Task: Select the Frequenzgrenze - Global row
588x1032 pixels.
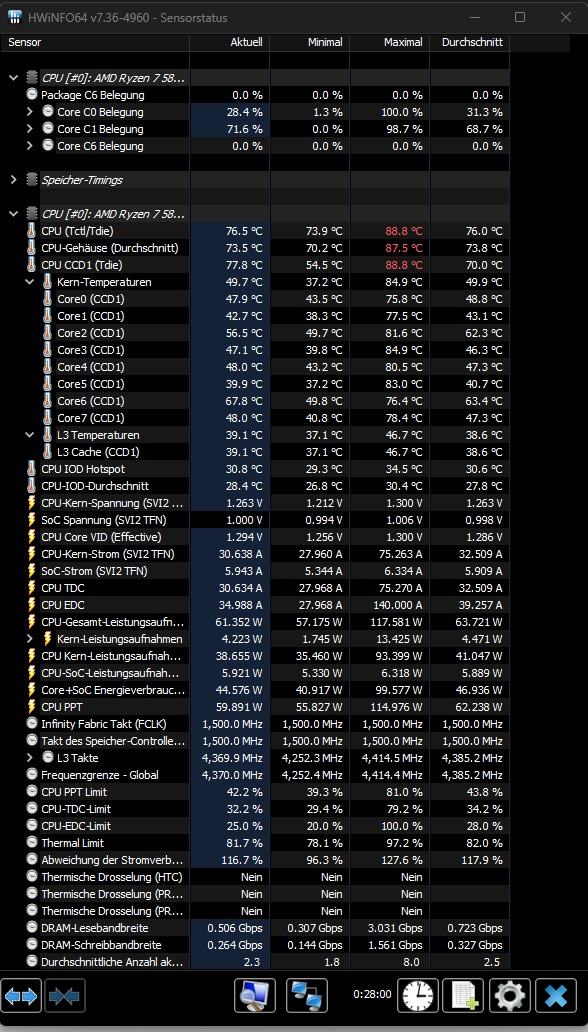Action: (x=255, y=775)
